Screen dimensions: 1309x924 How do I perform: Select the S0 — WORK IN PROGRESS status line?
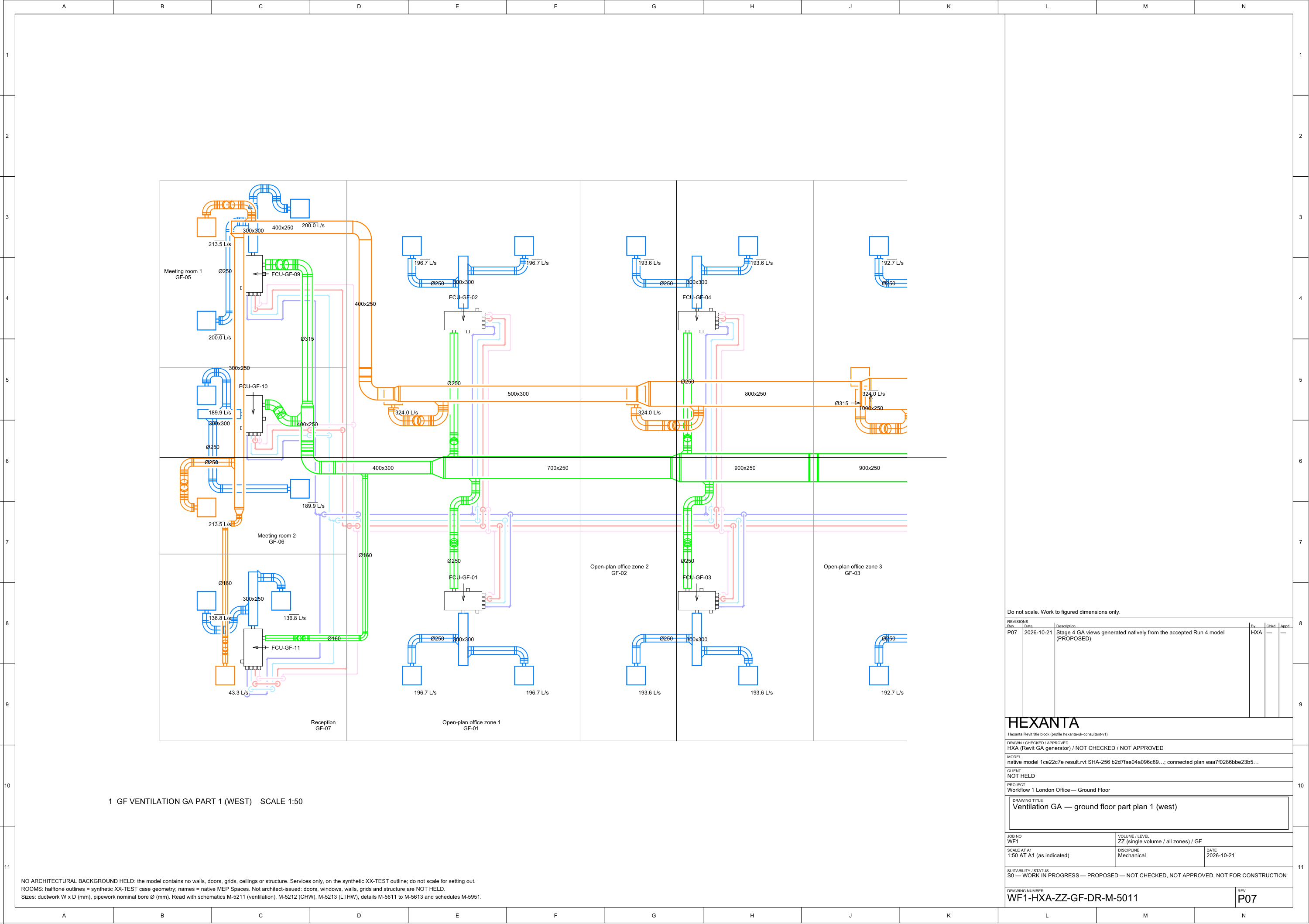1147,876
